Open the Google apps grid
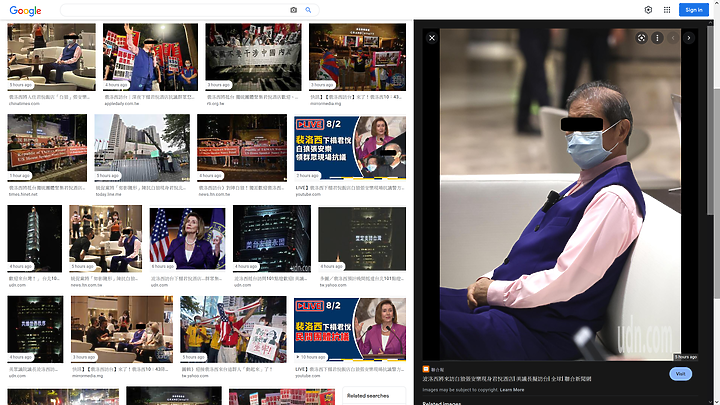 point(667,10)
